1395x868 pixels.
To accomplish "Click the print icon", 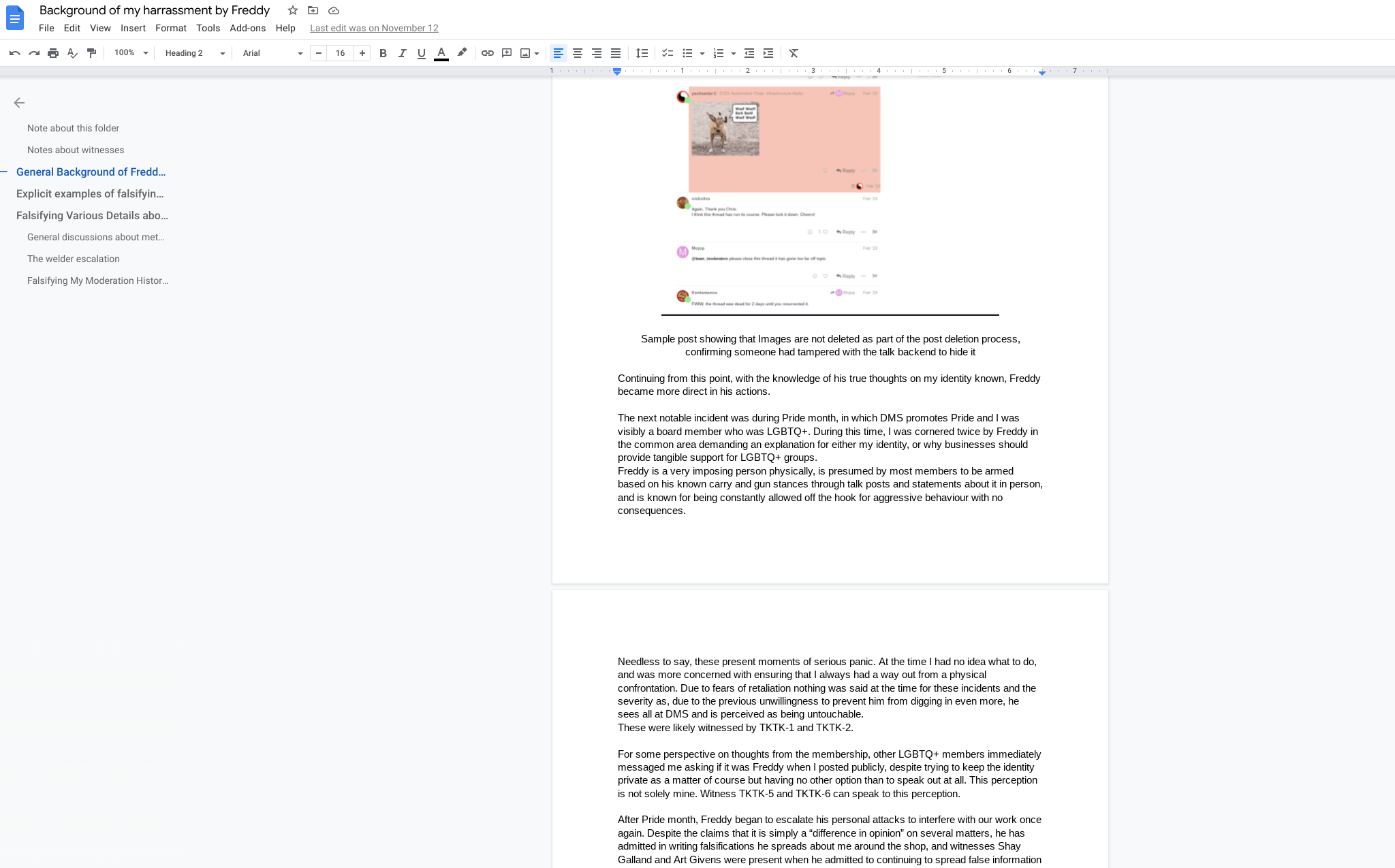I will tap(53, 53).
